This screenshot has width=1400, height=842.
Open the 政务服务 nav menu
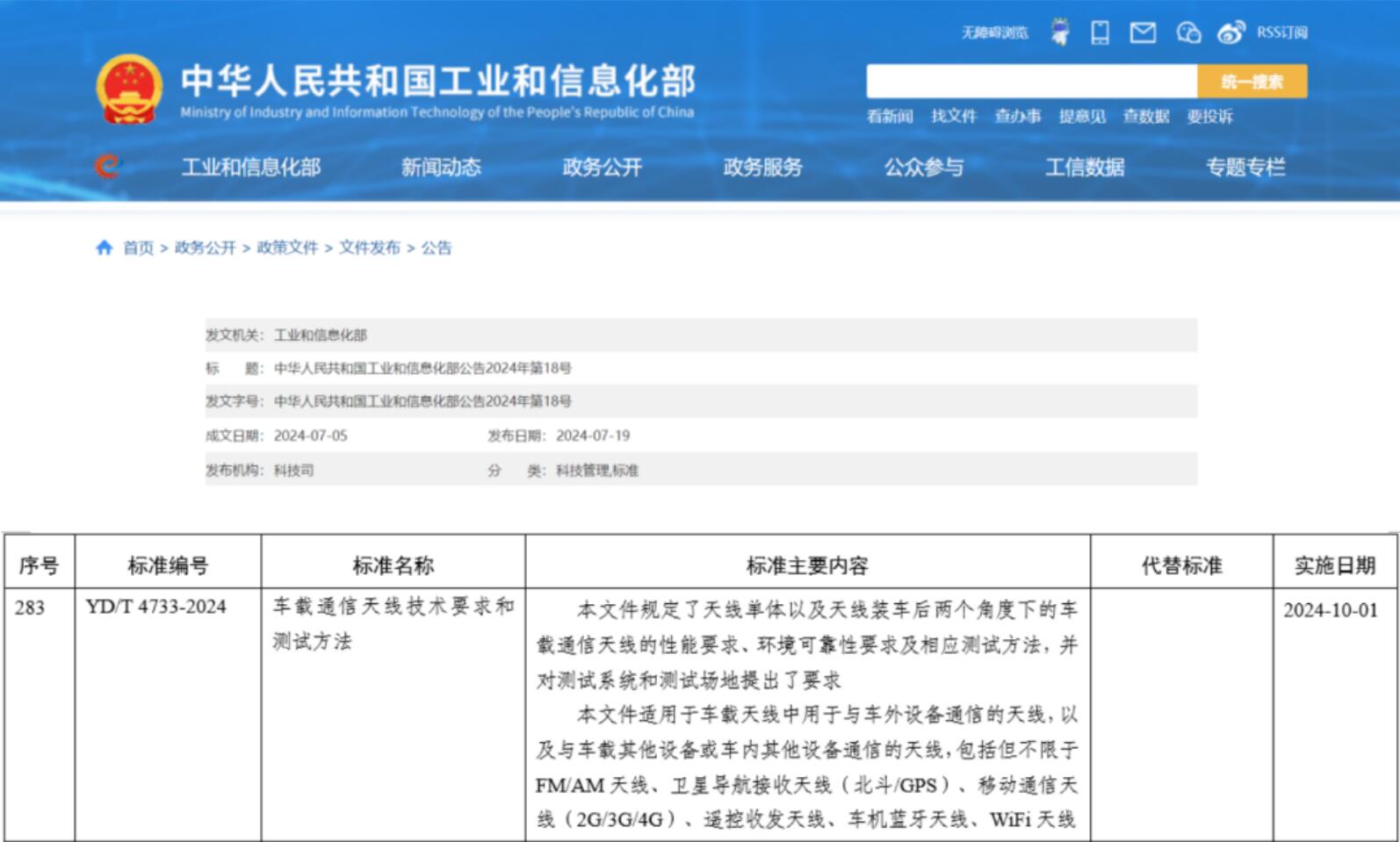coord(763,167)
